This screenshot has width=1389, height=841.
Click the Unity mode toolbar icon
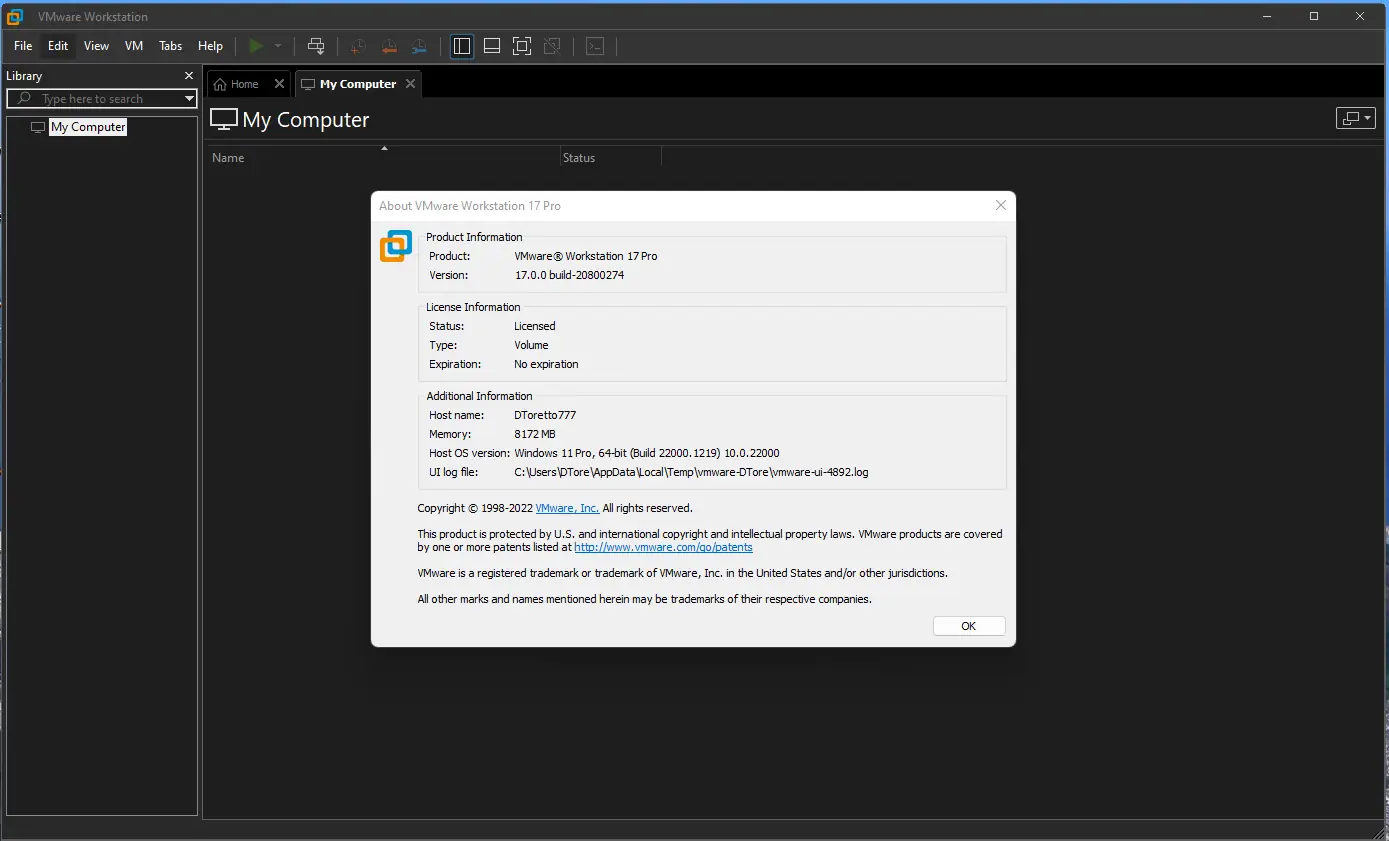click(551, 45)
